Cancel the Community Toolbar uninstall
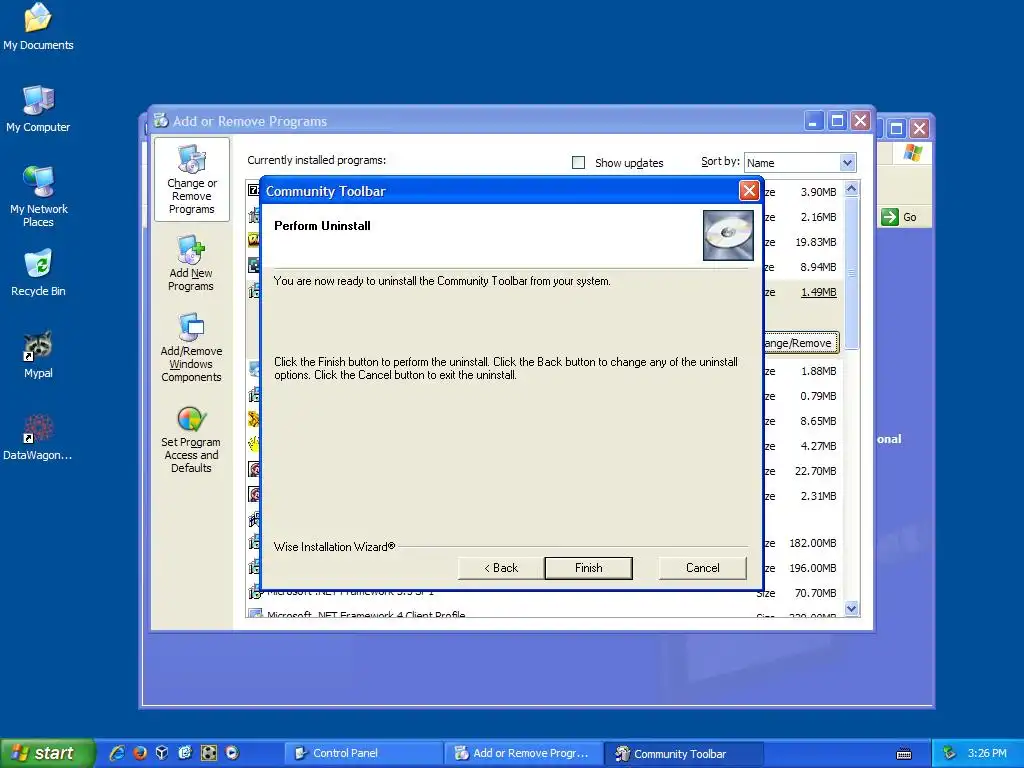The height and width of the screenshot is (768, 1024). point(703,568)
